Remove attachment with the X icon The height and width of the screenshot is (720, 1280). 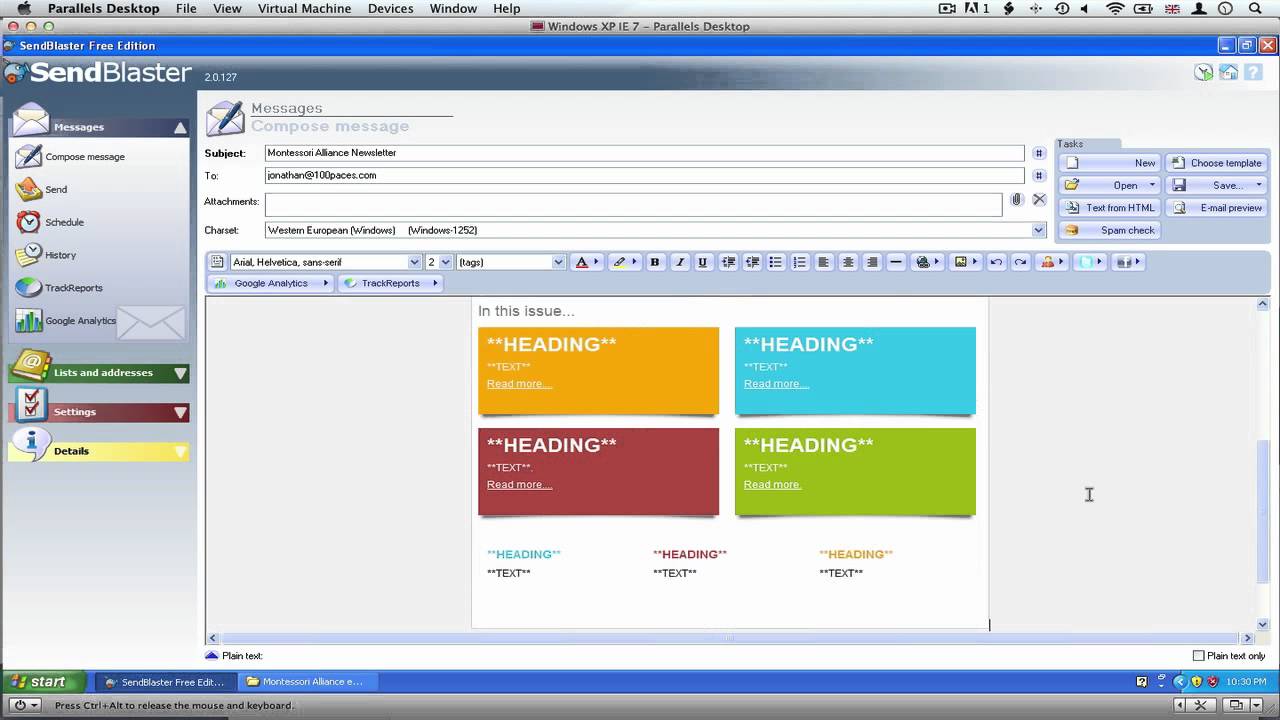(1039, 200)
